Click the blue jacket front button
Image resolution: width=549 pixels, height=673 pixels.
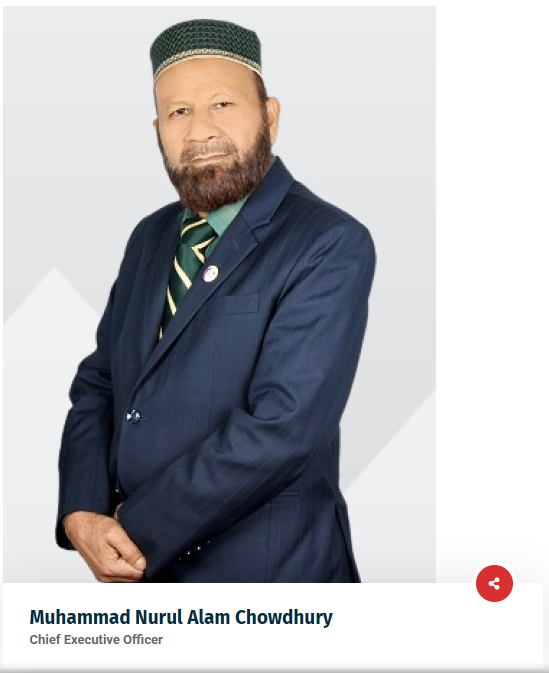point(133,416)
